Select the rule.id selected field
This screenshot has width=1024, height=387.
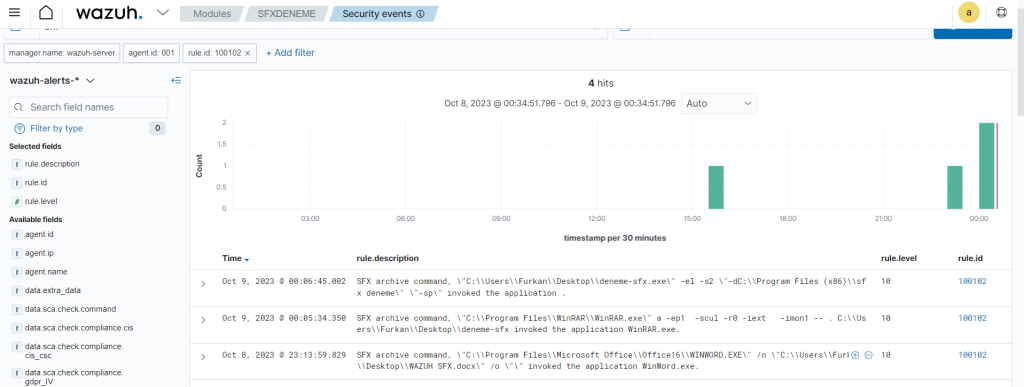click(x=36, y=183)
